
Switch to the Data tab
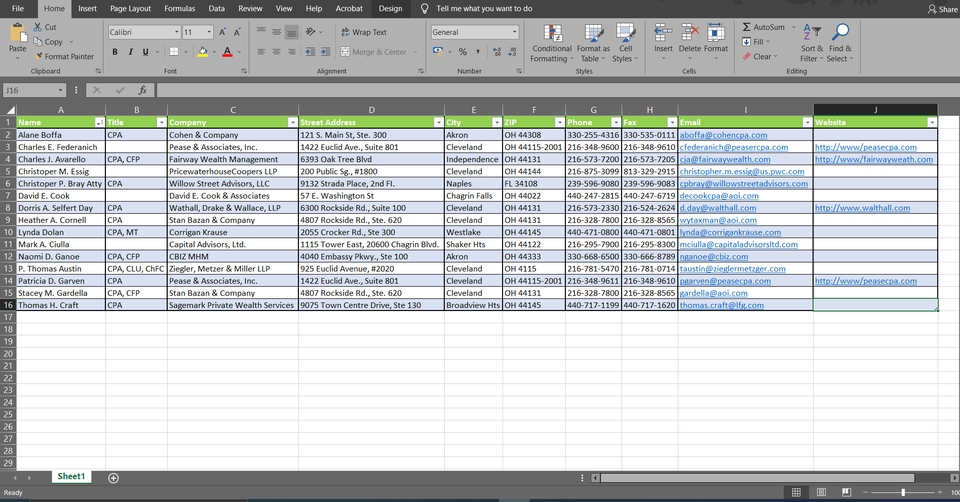[216, 9]
